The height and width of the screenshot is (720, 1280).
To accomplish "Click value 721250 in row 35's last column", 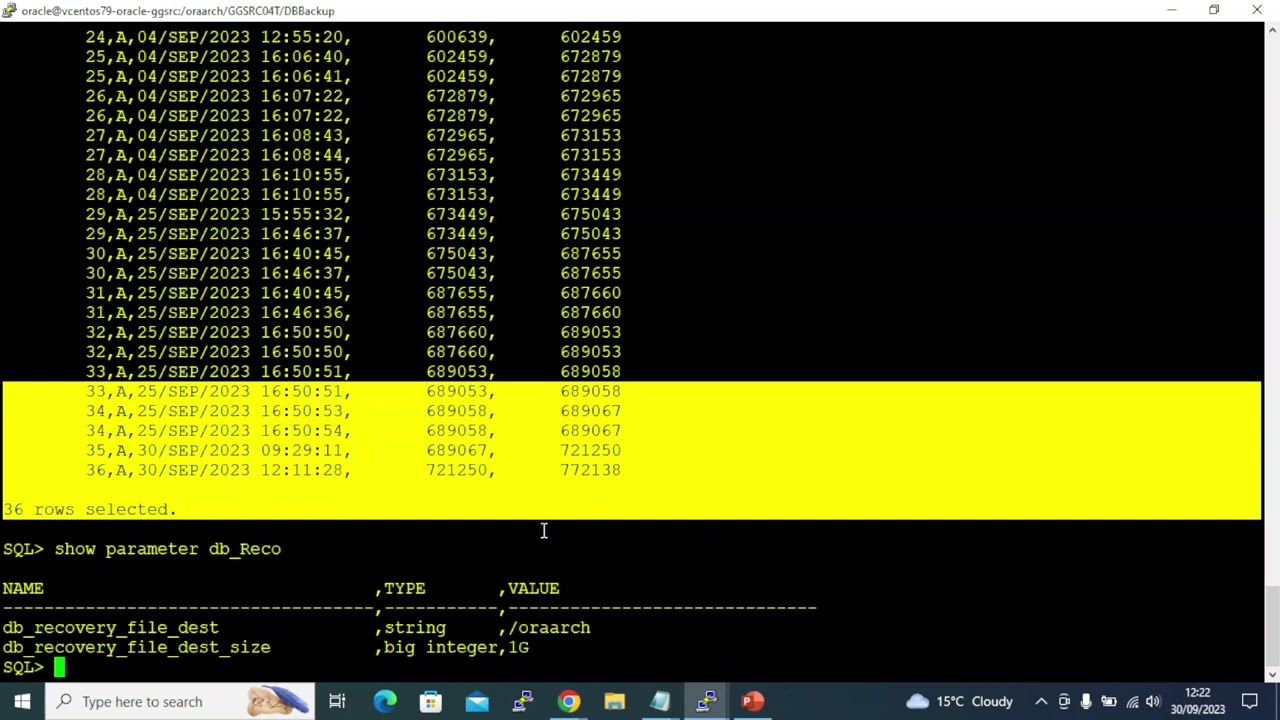I will [591, 450].
